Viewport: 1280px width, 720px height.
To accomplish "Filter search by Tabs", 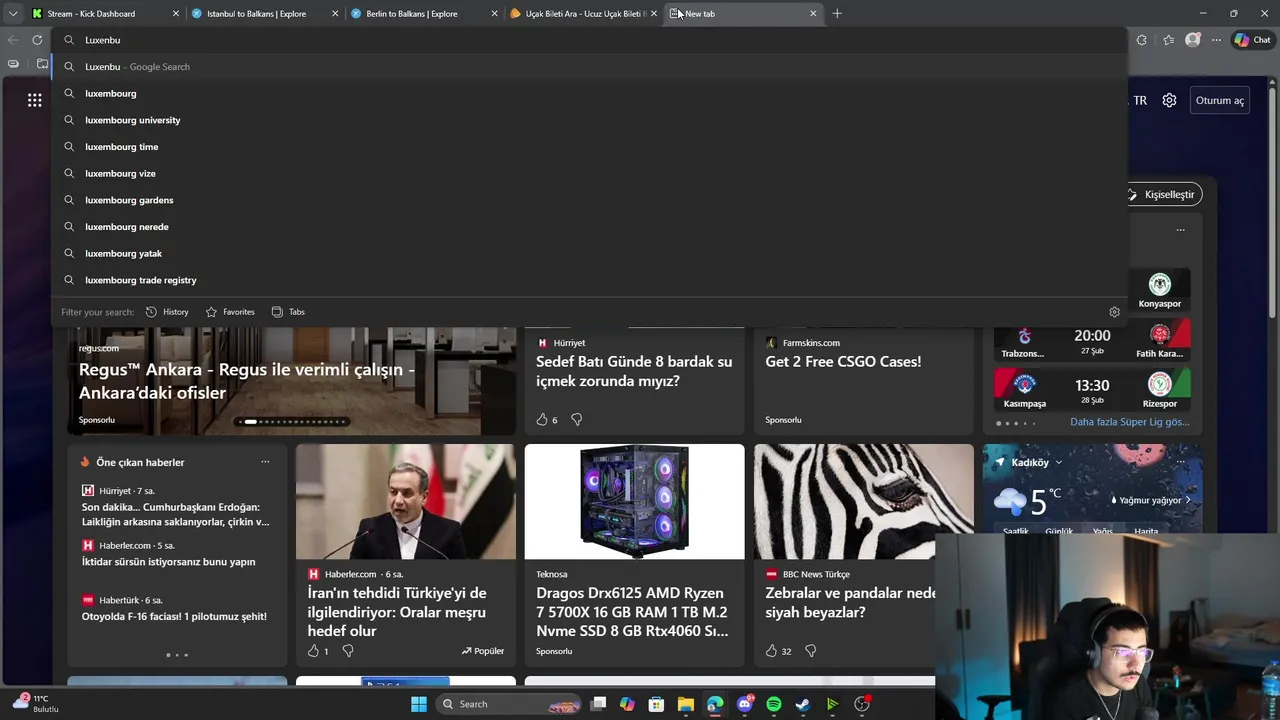I will click(288, 312).
